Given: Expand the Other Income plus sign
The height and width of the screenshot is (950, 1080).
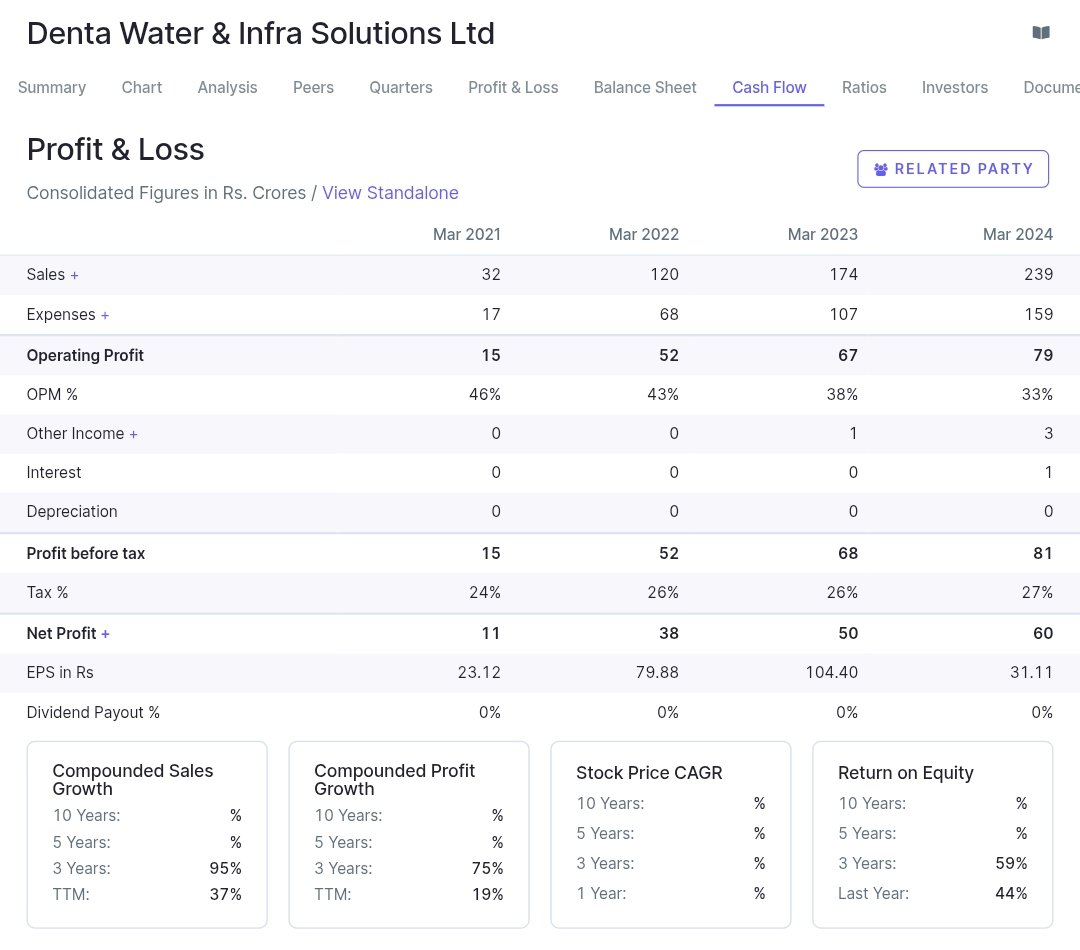Looking at the screenshot, I should point(134,434).
